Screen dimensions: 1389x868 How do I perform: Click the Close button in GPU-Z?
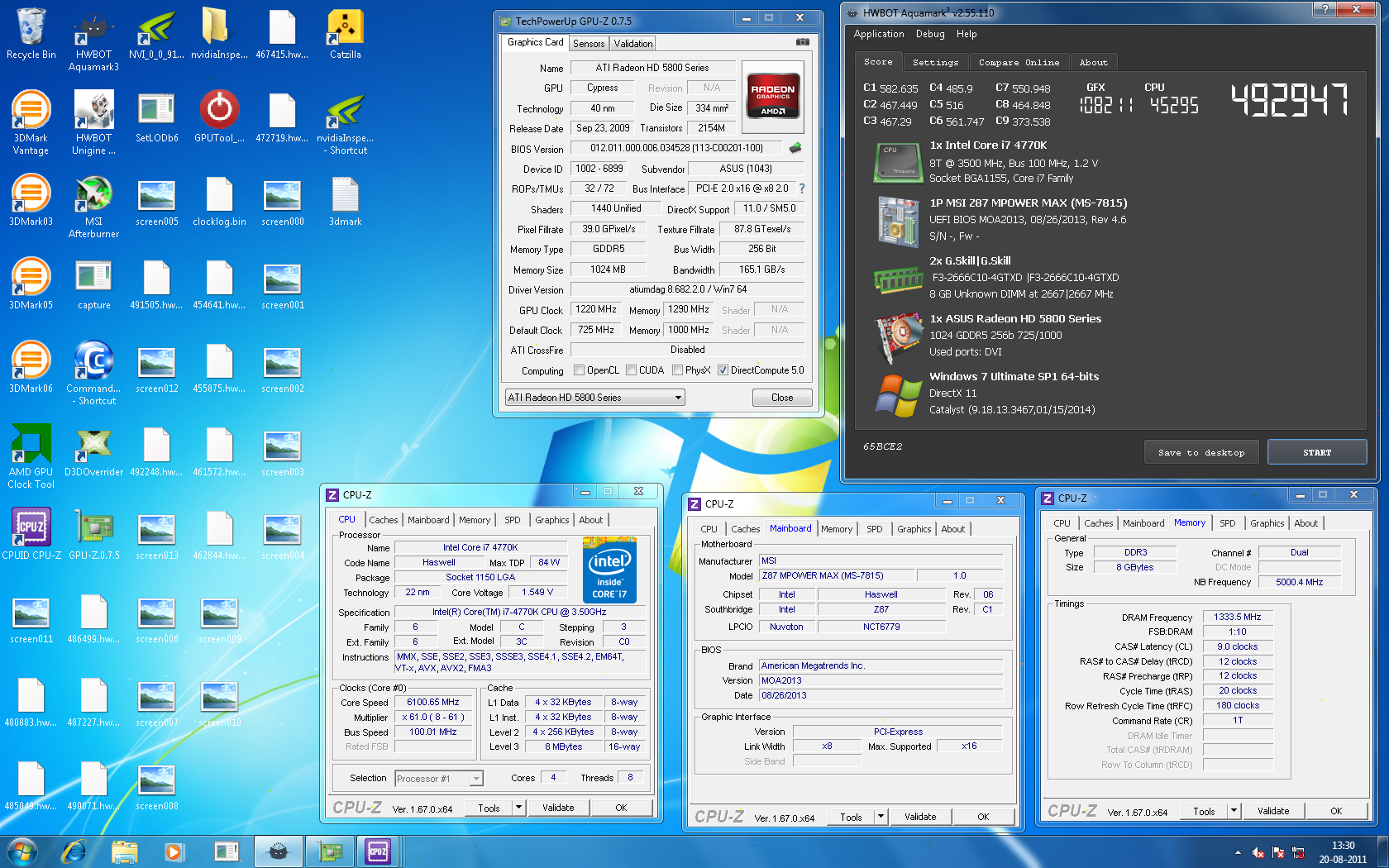pos(782,398)
